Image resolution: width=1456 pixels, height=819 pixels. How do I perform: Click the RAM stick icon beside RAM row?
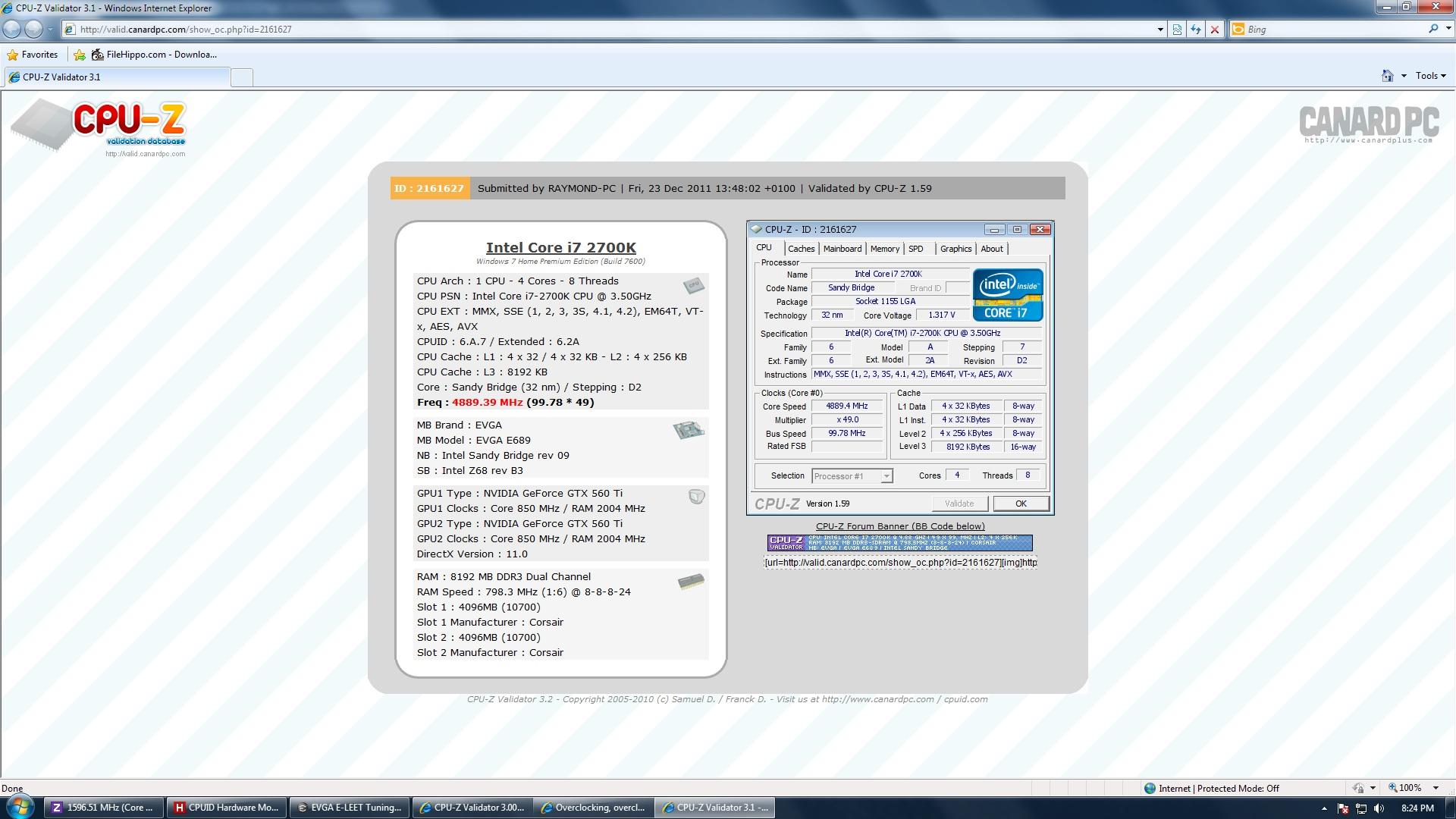pos(691,582)
